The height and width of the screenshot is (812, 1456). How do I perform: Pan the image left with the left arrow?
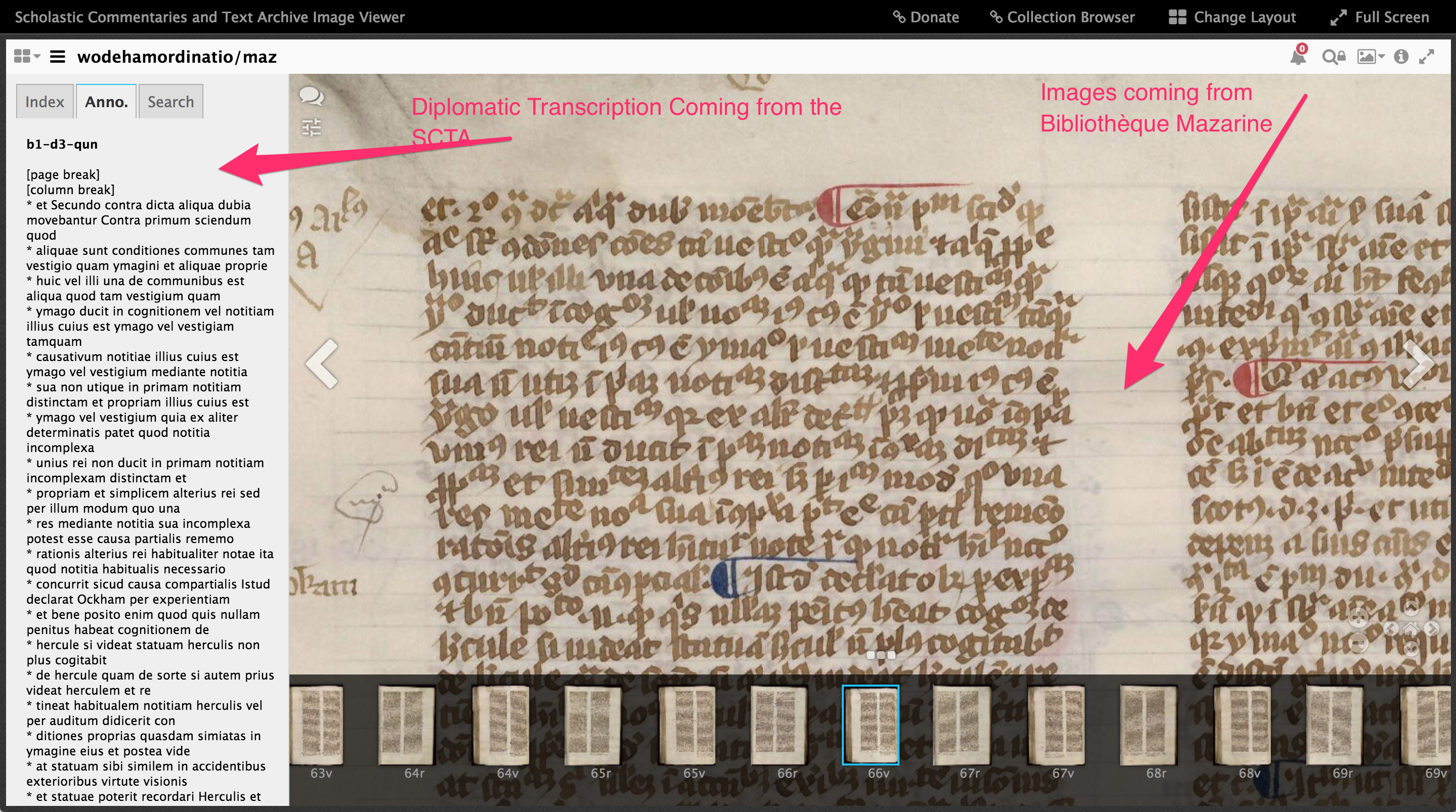(x=1391, y=628)
